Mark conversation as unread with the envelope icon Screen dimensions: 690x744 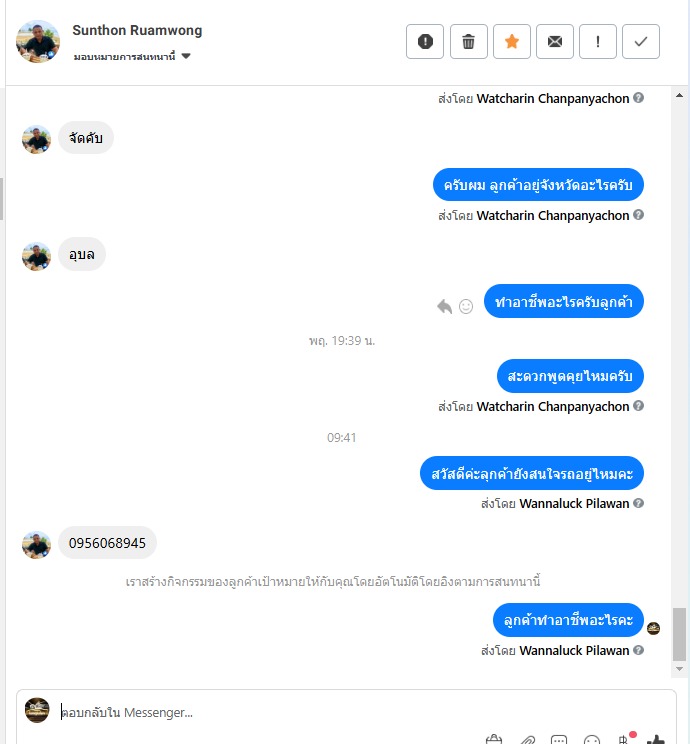coord(555,42)
